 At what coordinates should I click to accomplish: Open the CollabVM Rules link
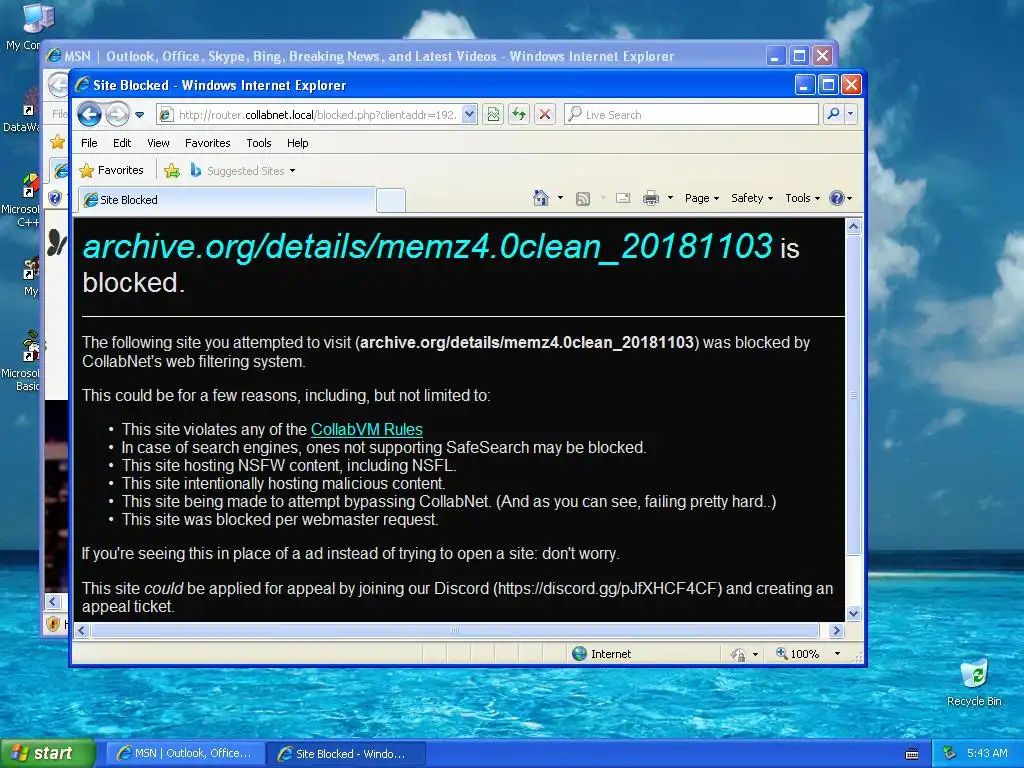pyautogui.click(x=366, y=430)
